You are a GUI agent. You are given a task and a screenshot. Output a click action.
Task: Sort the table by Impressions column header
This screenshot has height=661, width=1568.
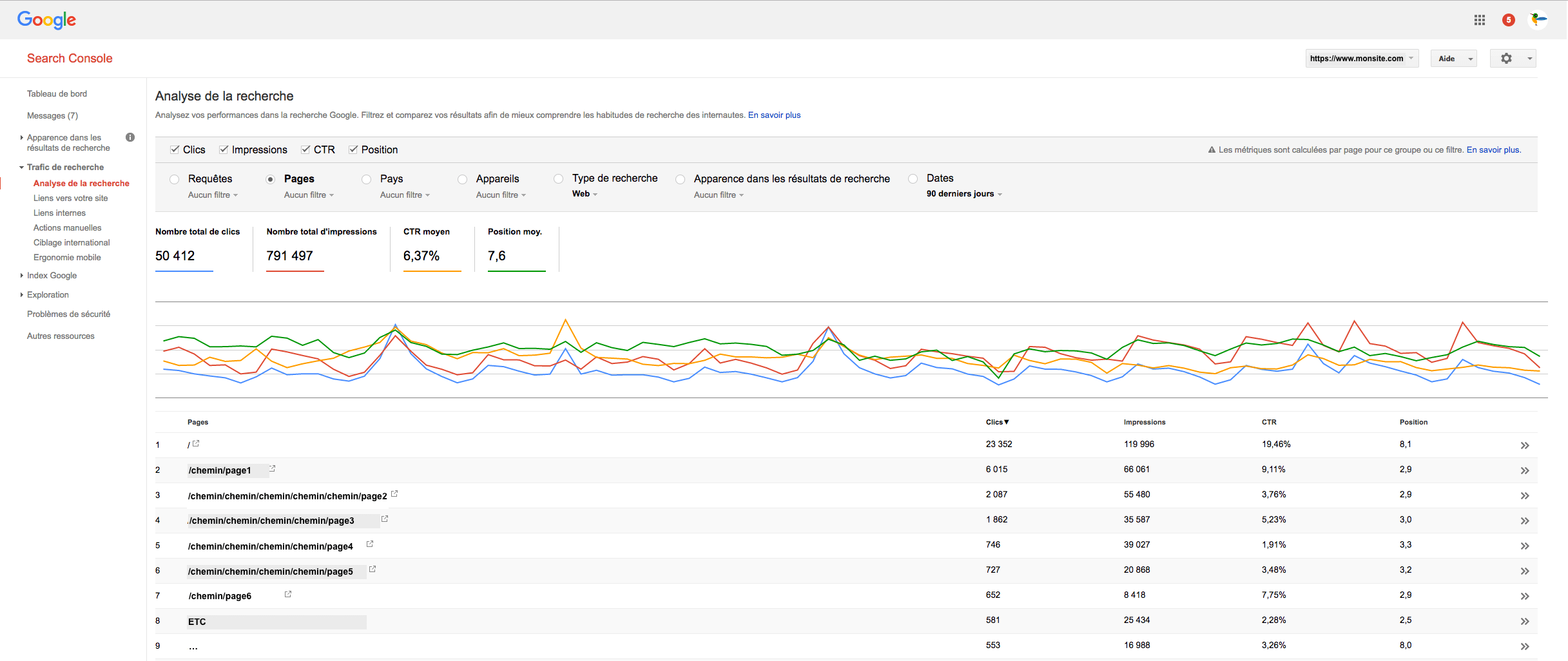pyautogui.click(x=1145, y=422)
